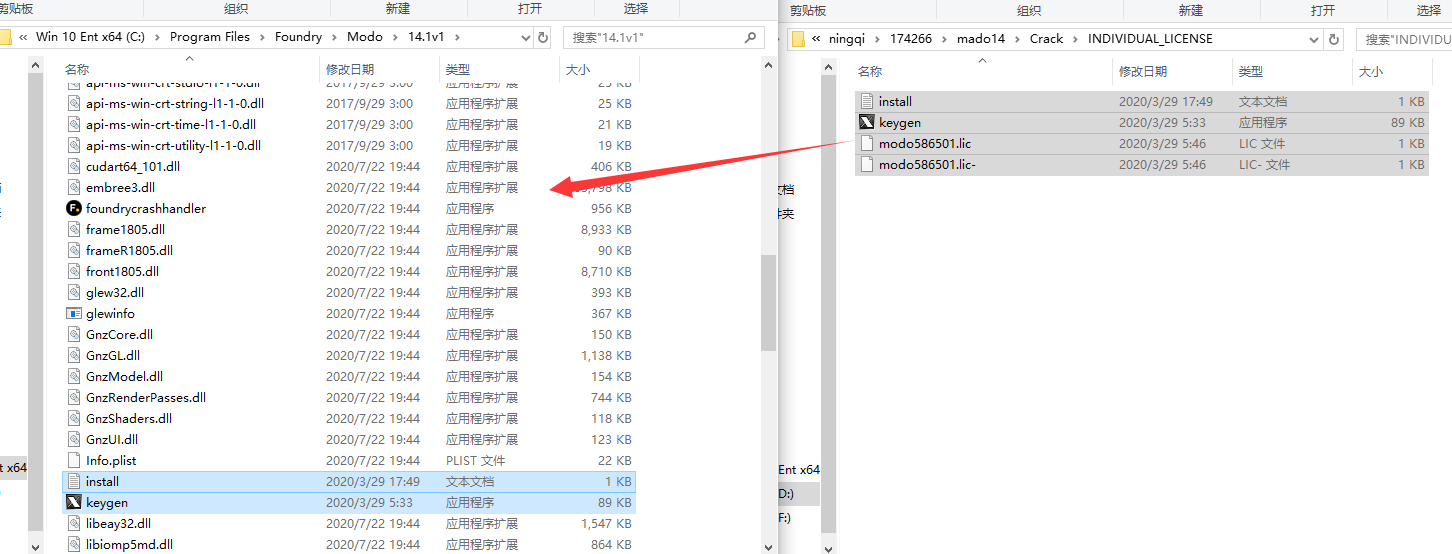Click the left file list vertical scrollbar
Screen dimensions: 1452x554
pyautogui.click(x=768, y=304)
